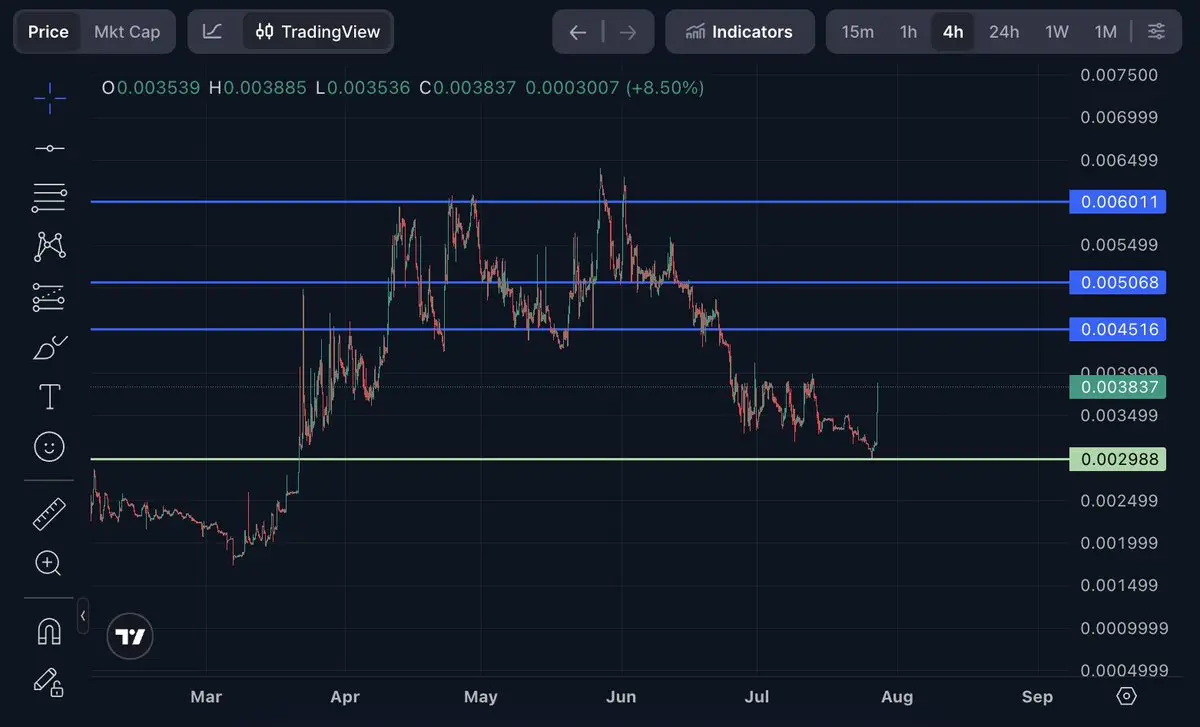The width and height of the screenshot is (1200, 727).
Task: Switch to simple line chart view
Action: point(212,32)
